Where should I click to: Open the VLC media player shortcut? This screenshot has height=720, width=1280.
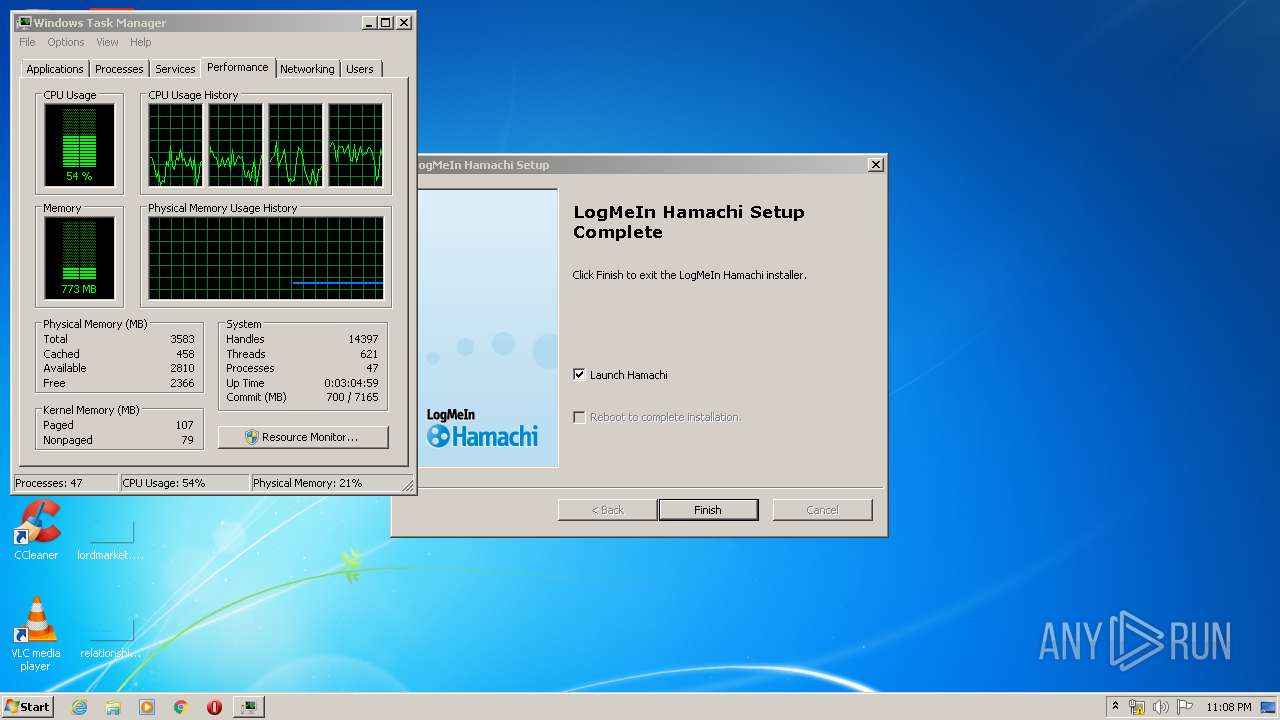[36, 634]
